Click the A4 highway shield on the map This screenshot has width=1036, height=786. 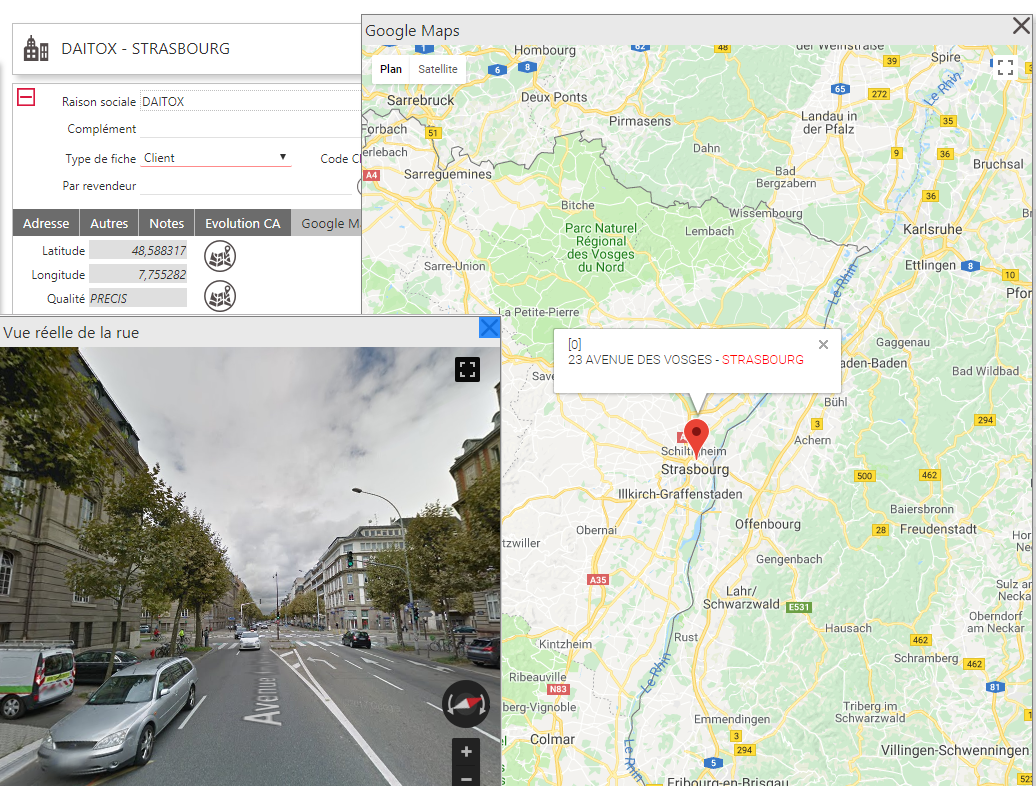point(372,175)
